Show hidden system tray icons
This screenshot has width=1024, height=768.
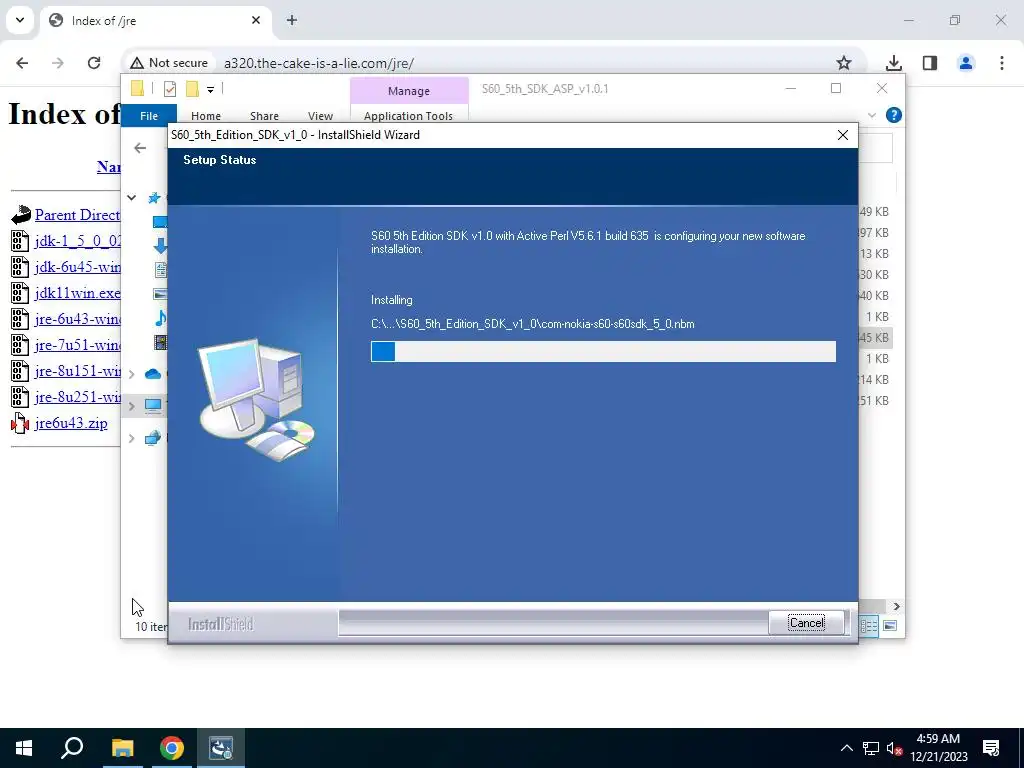point(846,748)
